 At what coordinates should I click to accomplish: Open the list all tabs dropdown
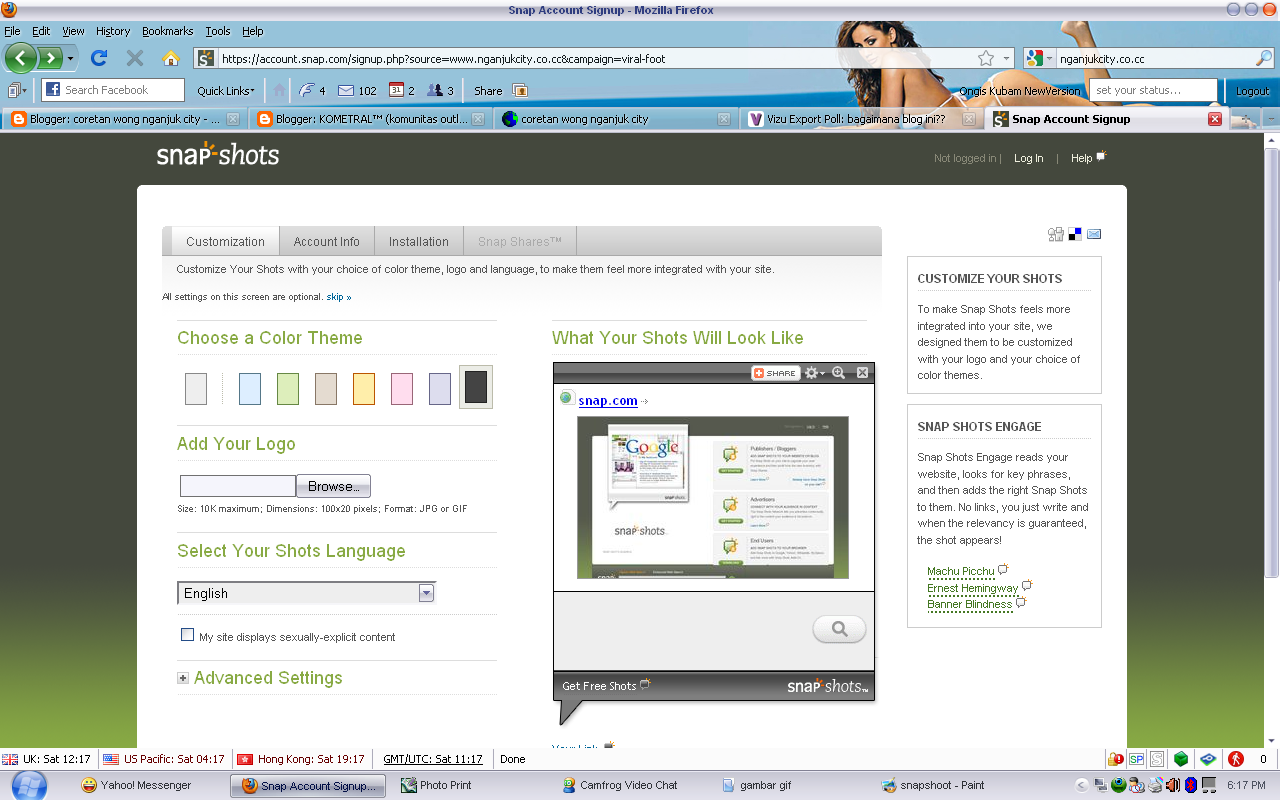(1271, 119)
